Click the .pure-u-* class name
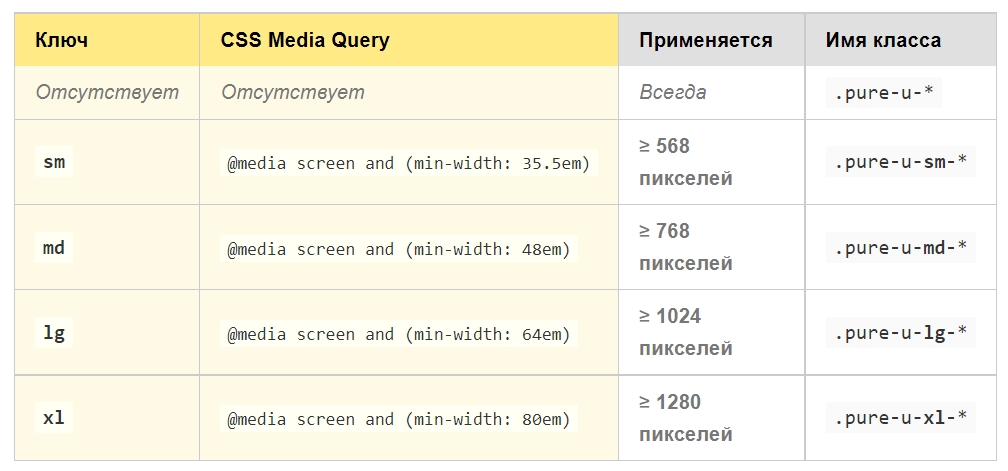Image resolution: width=1008 pixels, height=471 pixels. pos(884,94)
